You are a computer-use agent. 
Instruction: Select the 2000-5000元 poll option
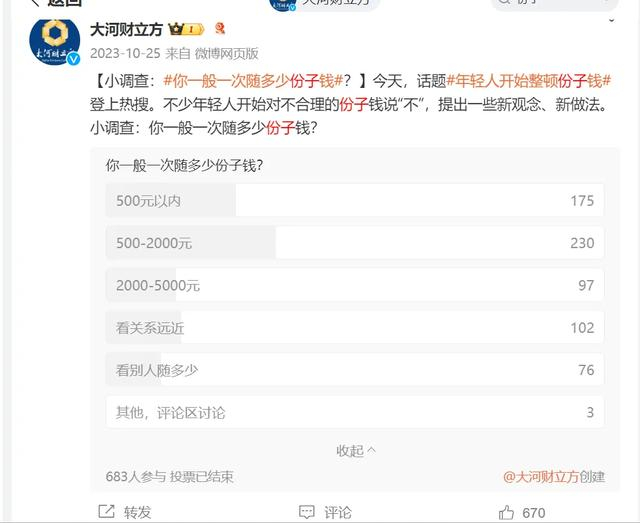(354, 285)
